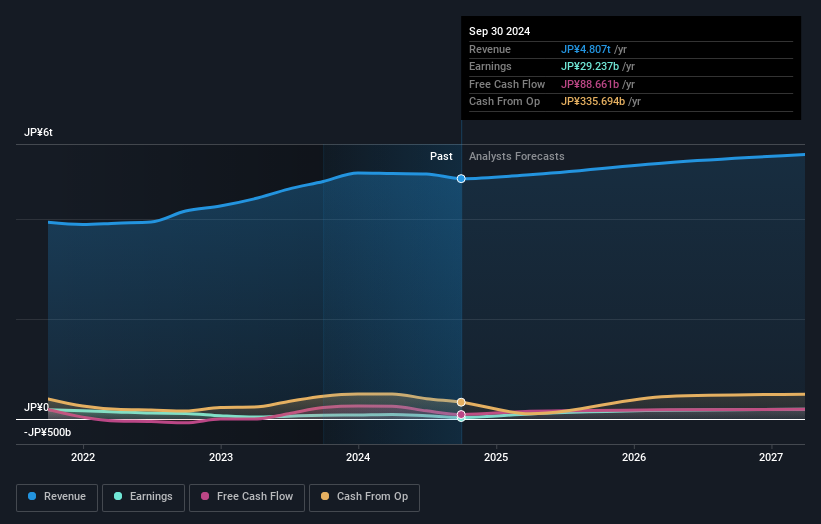The width and height of the screenshot is (821, 524).
Task: Click the JP¥88.661b free cash flow value
Action: [x=590, y=84]
